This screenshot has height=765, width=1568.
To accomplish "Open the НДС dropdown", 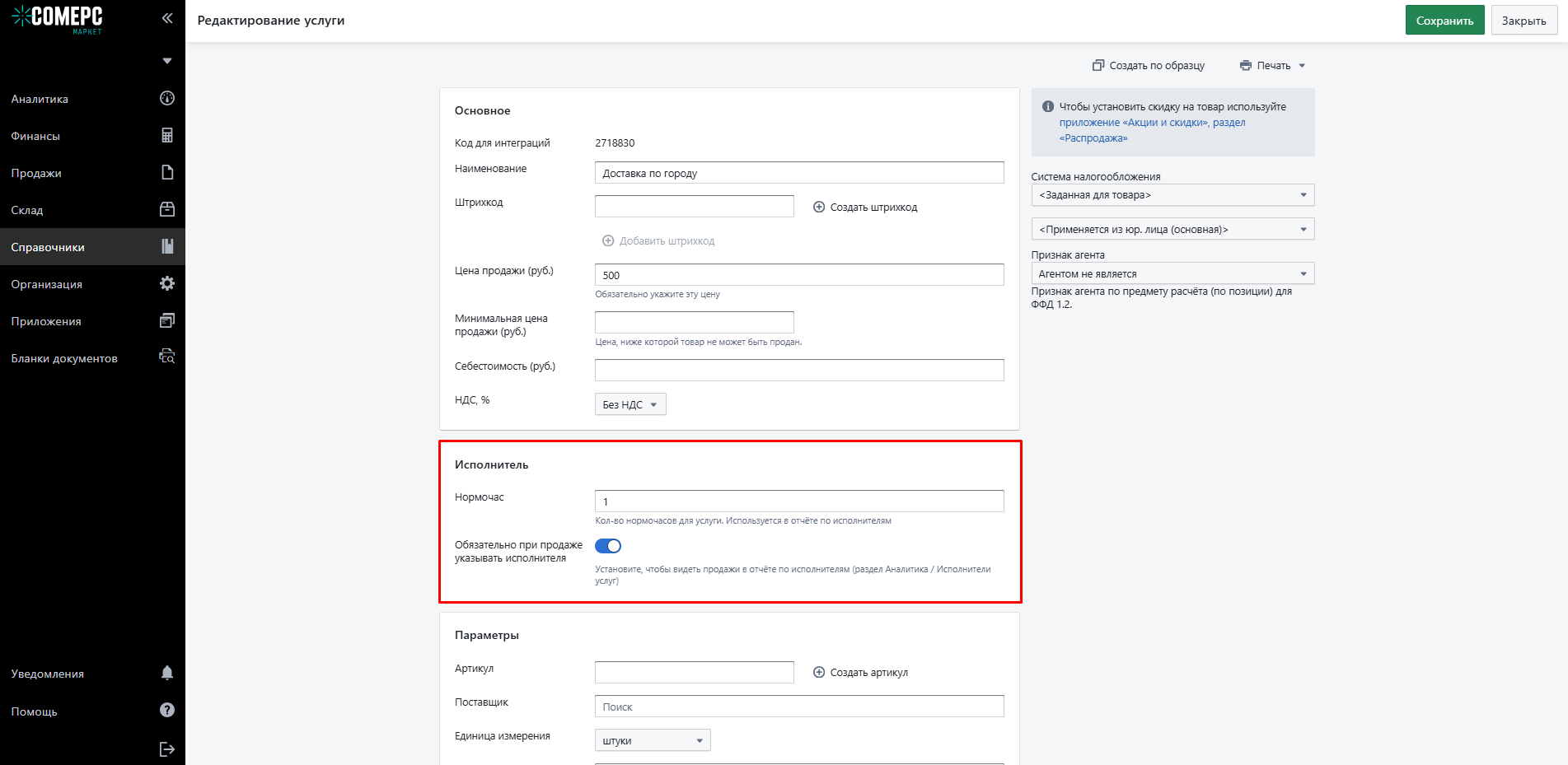I will pyautogui.click(x=630, y=404).
